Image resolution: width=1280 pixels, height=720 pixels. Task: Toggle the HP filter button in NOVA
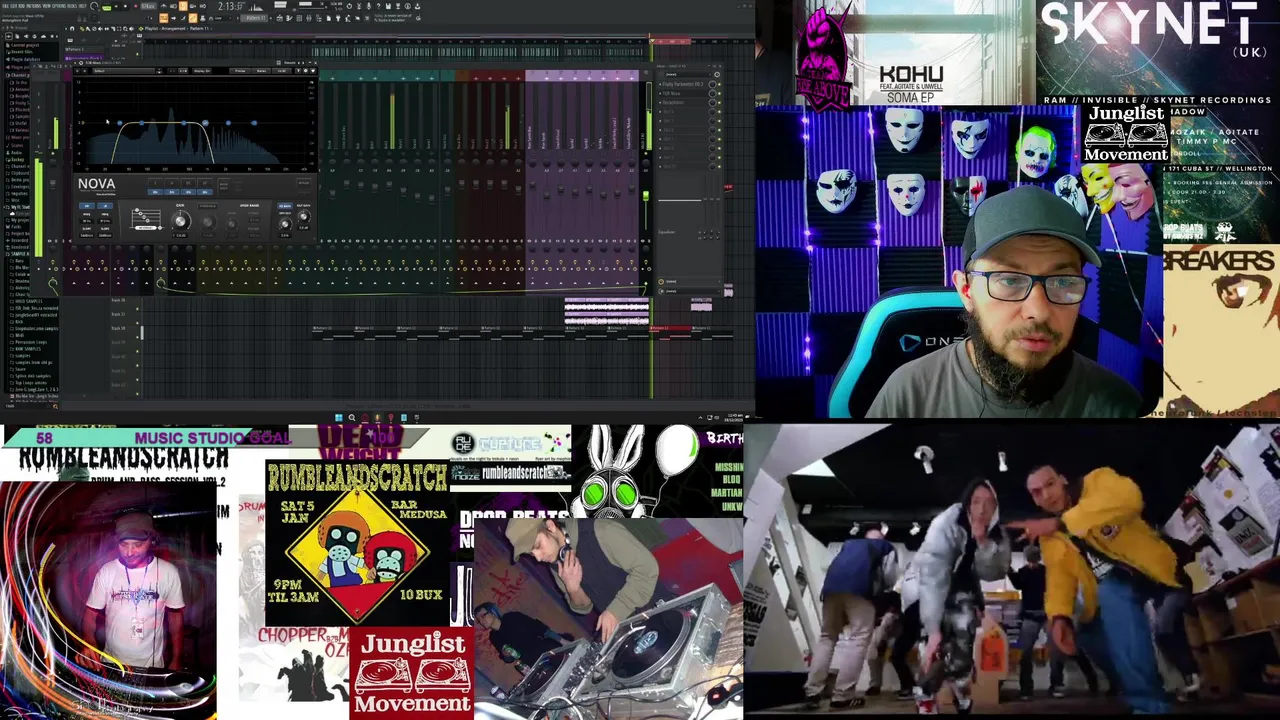coord(87,206)
